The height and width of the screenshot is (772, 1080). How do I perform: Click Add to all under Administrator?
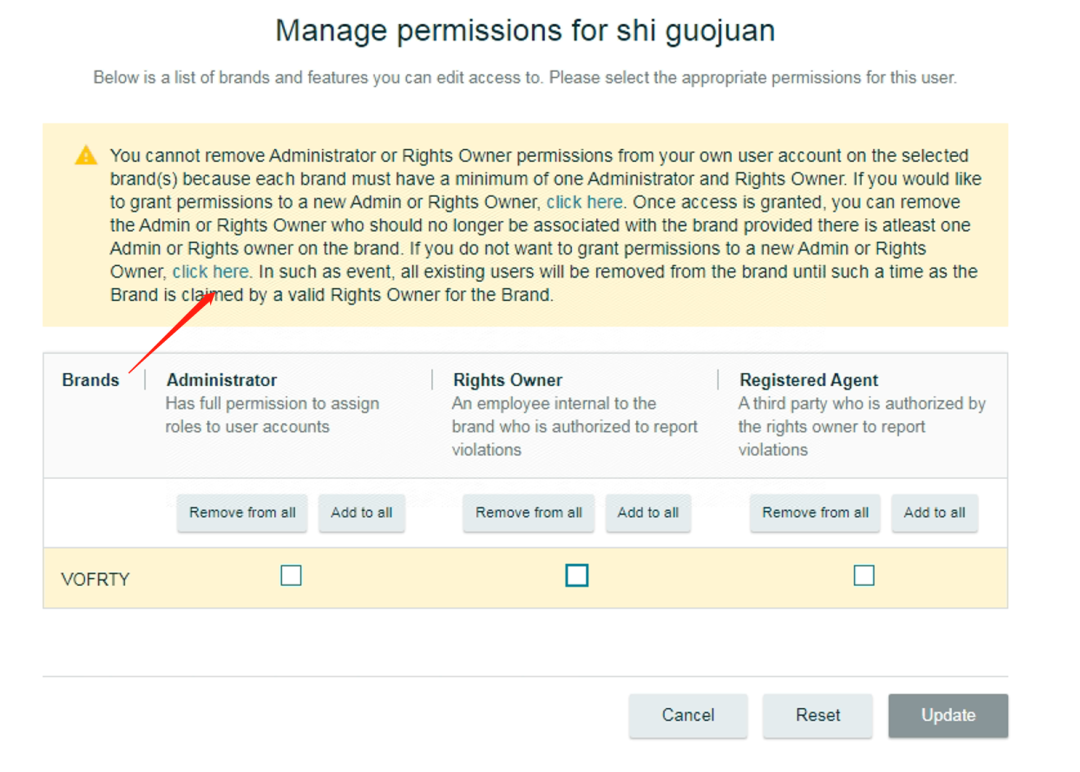(x=362, y=512)
